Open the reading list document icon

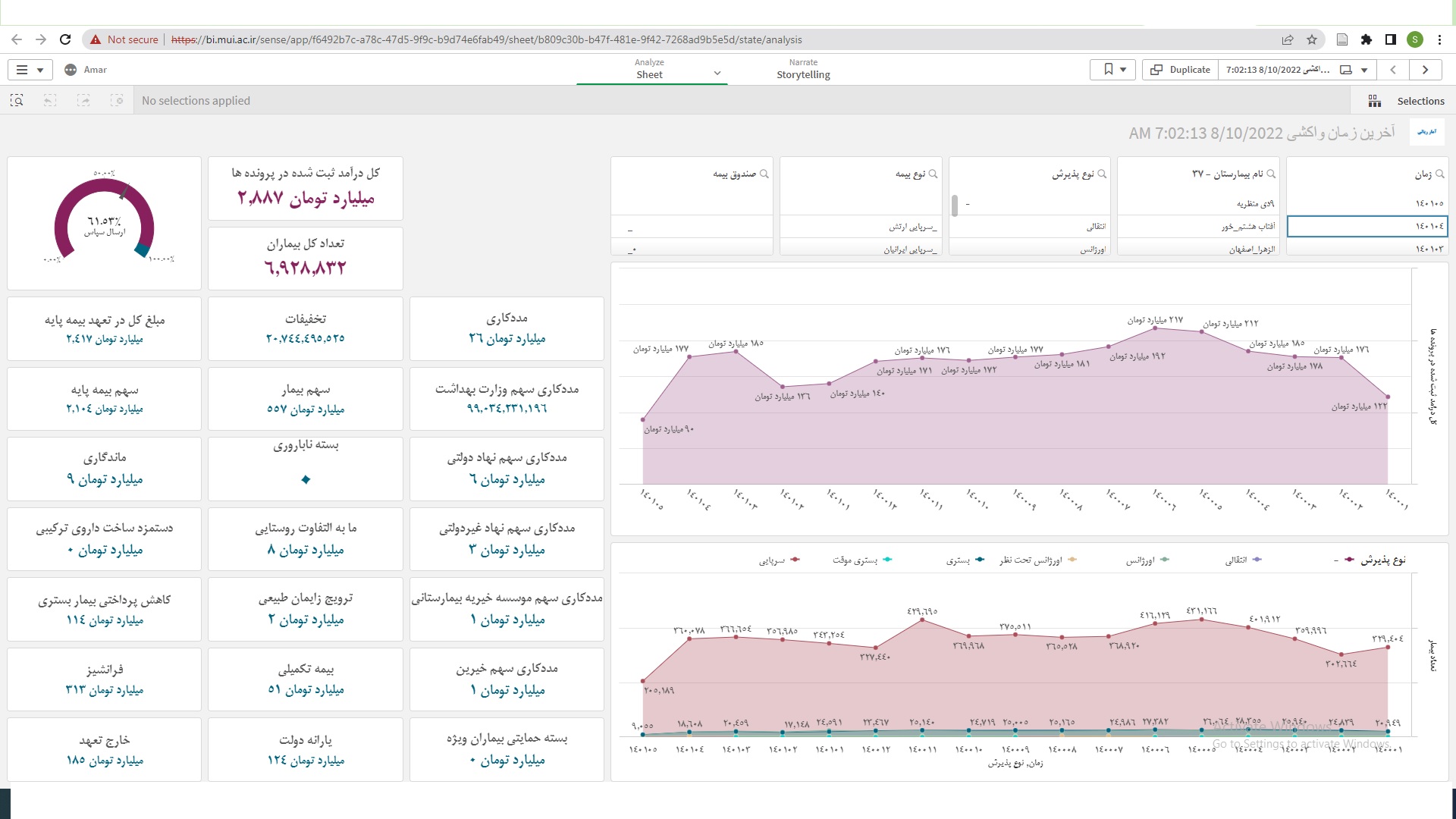tap(1342, 39)
